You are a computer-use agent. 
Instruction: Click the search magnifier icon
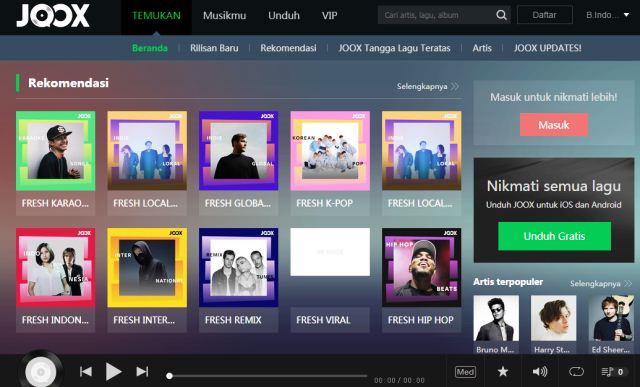[x=501, y=15]
